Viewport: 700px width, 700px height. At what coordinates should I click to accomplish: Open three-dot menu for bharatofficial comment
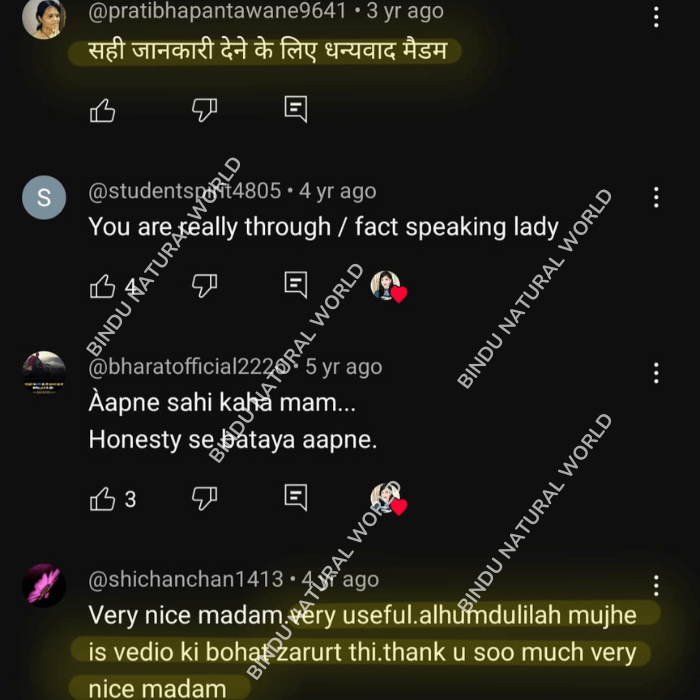(x=656, y=373)
